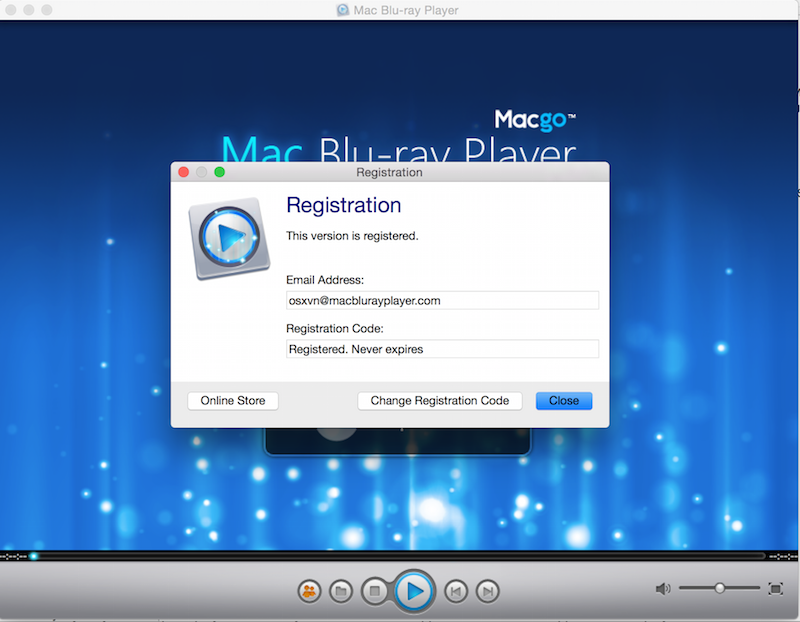Click Change Registration Code button
Image resolution: width=800 pixels, height=622 pixels.
[x=440, y=401]
